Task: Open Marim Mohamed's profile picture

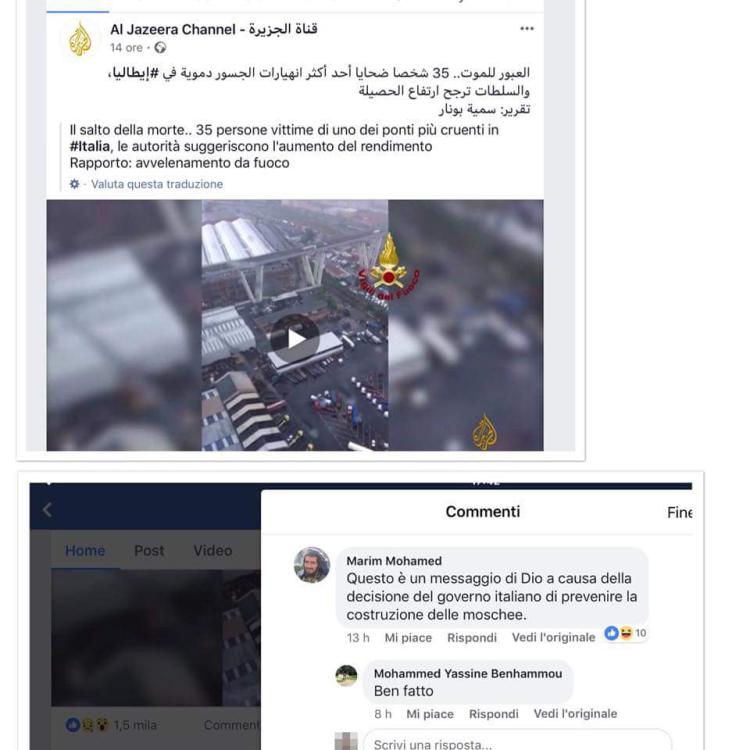Action: tap(312, 565)
